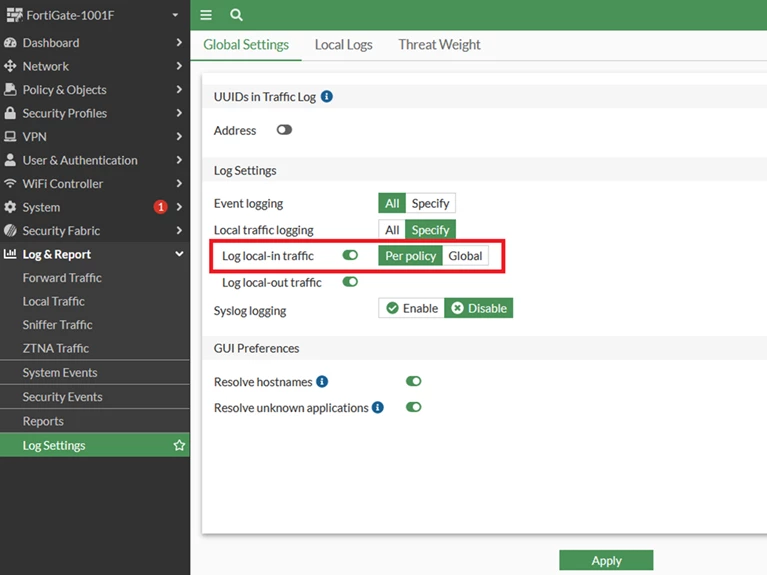Select Specify for Local traffic logging

coord(430,230)
